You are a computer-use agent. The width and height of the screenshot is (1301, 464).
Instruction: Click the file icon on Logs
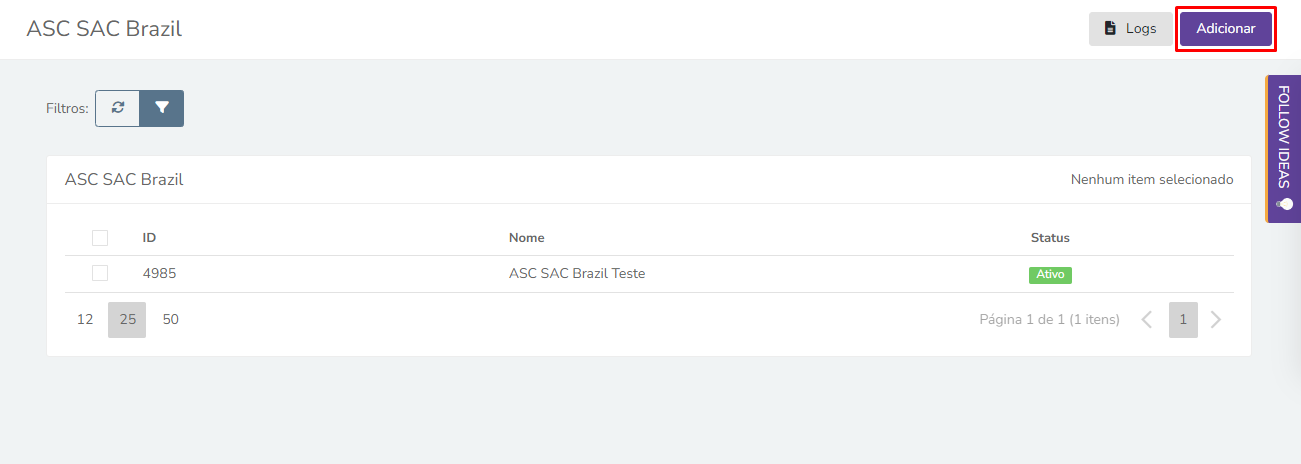1110,29
